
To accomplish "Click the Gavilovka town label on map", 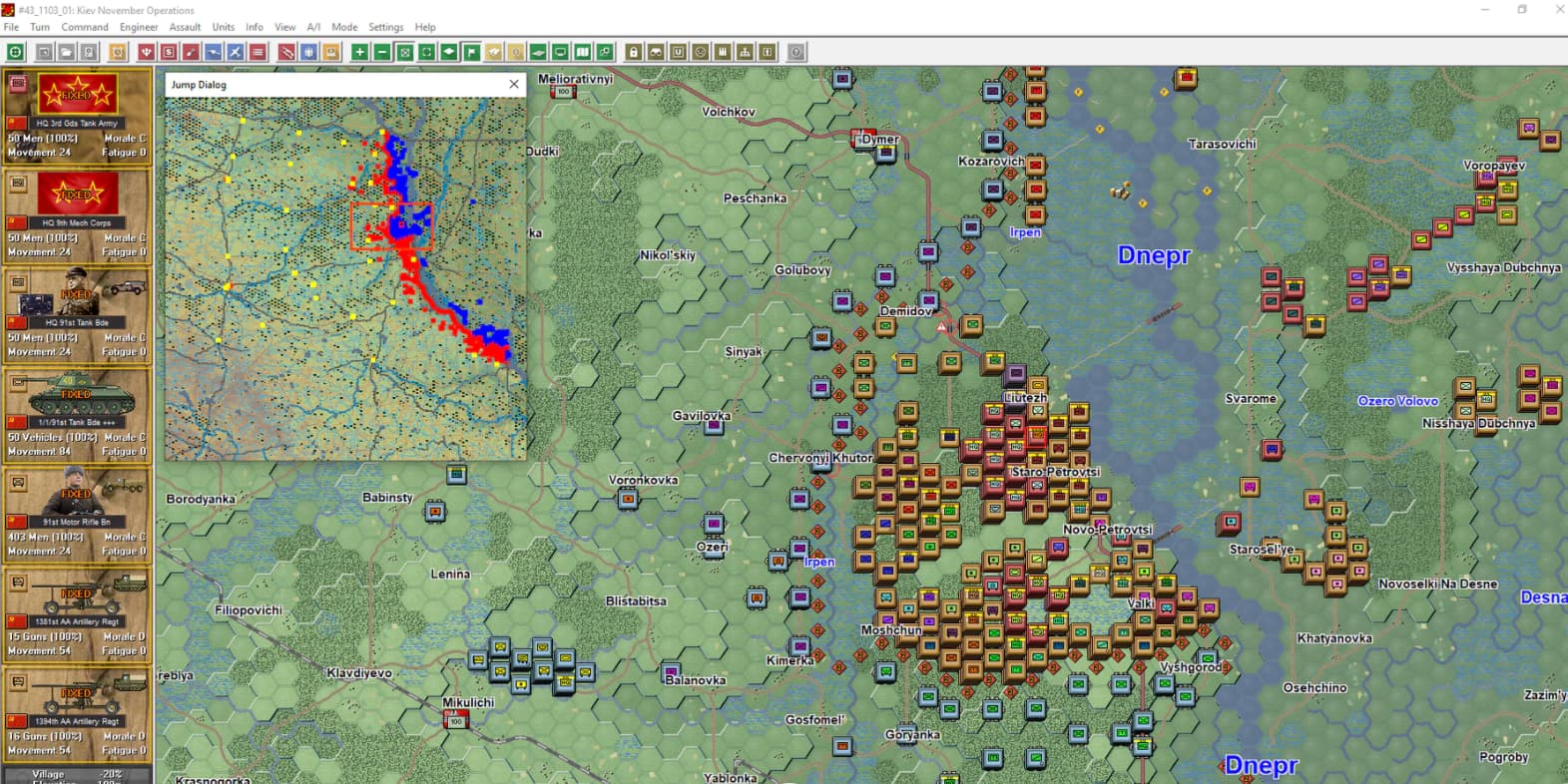I will [702, 416].
